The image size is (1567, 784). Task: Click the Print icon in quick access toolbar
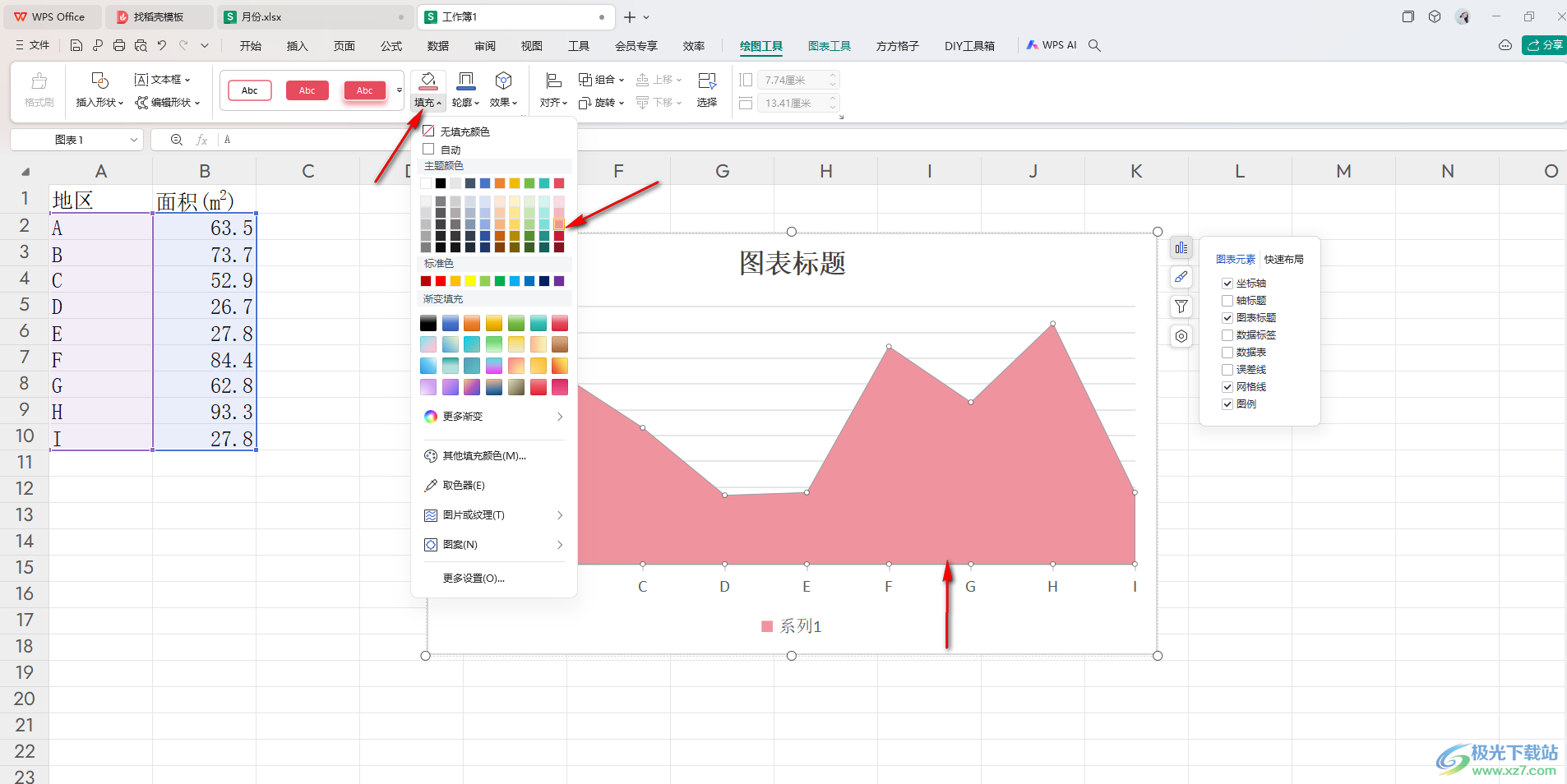pos(119,46)
